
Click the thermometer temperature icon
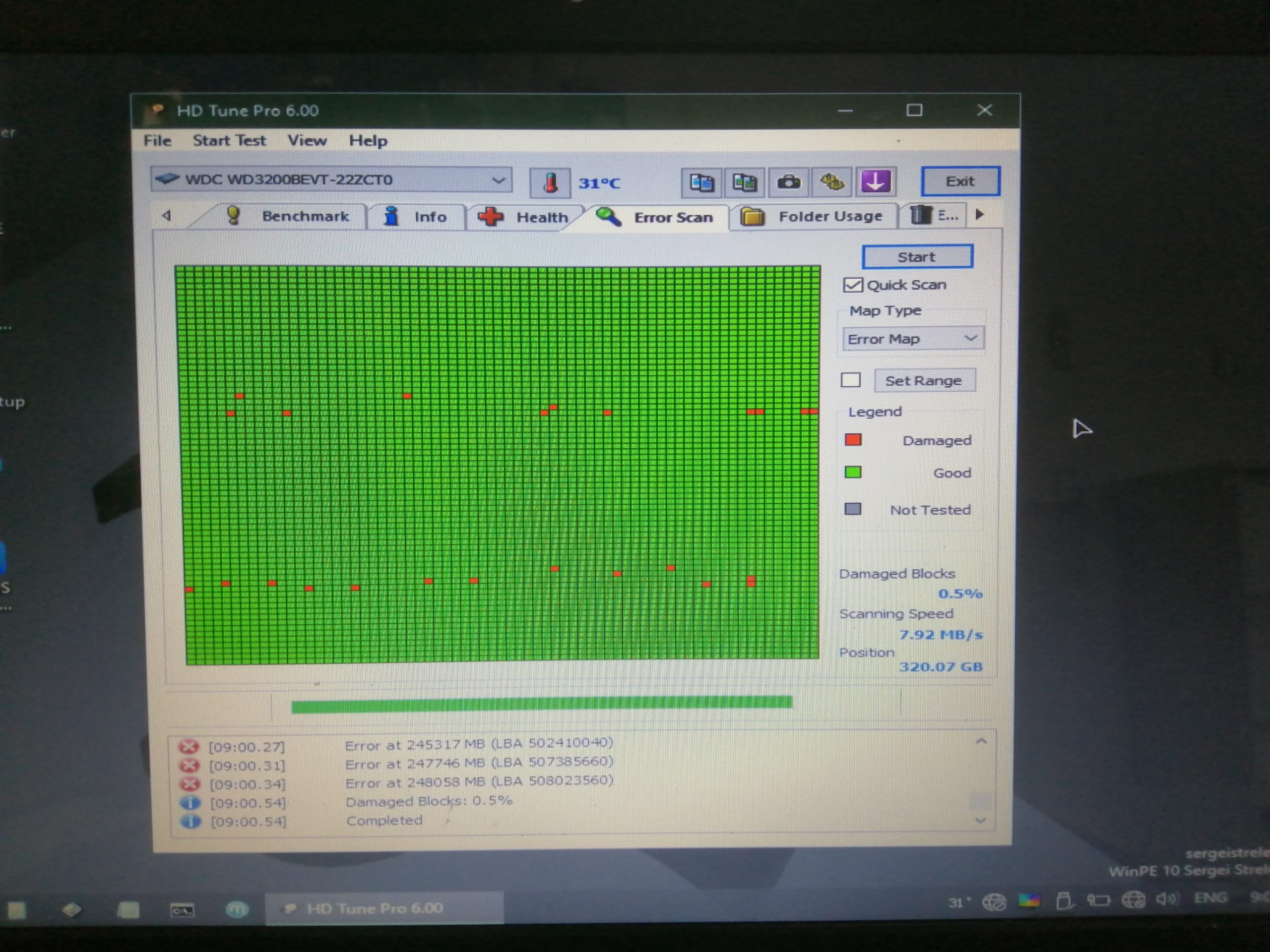click(550, 183)
